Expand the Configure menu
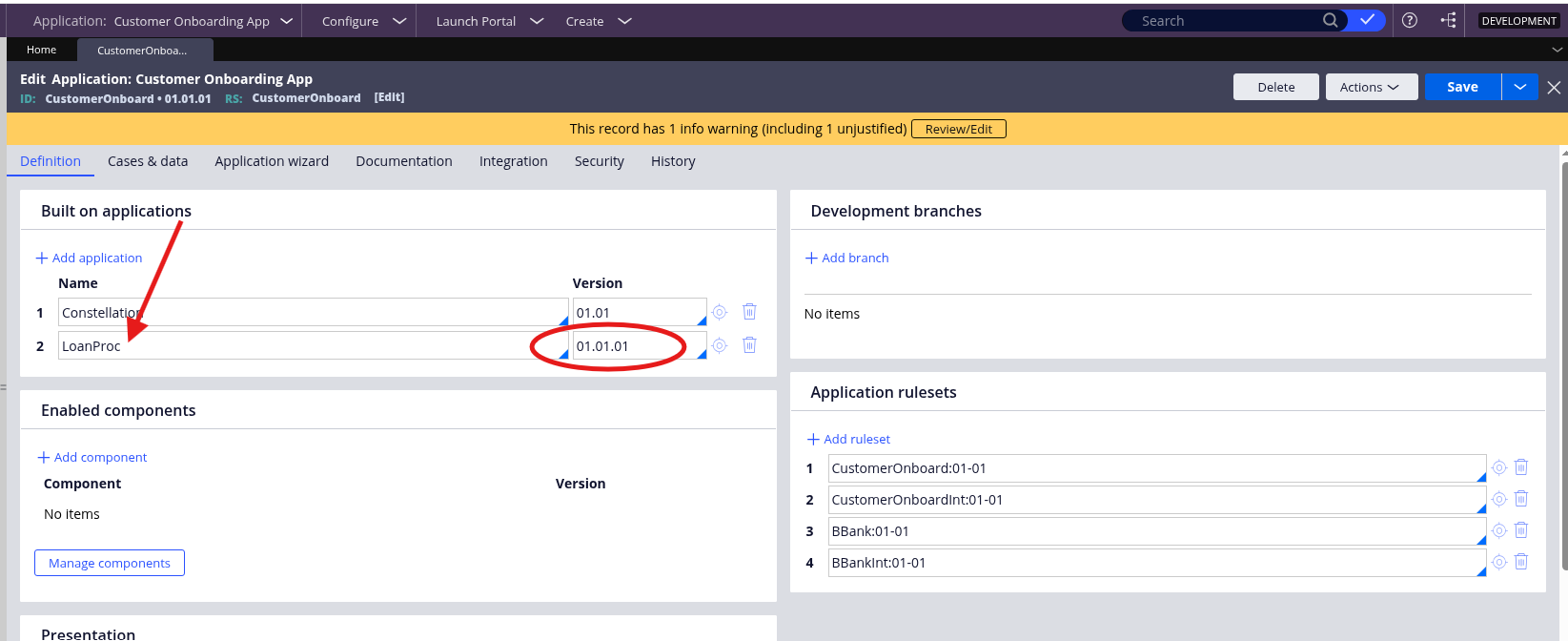 click(363, 21)
